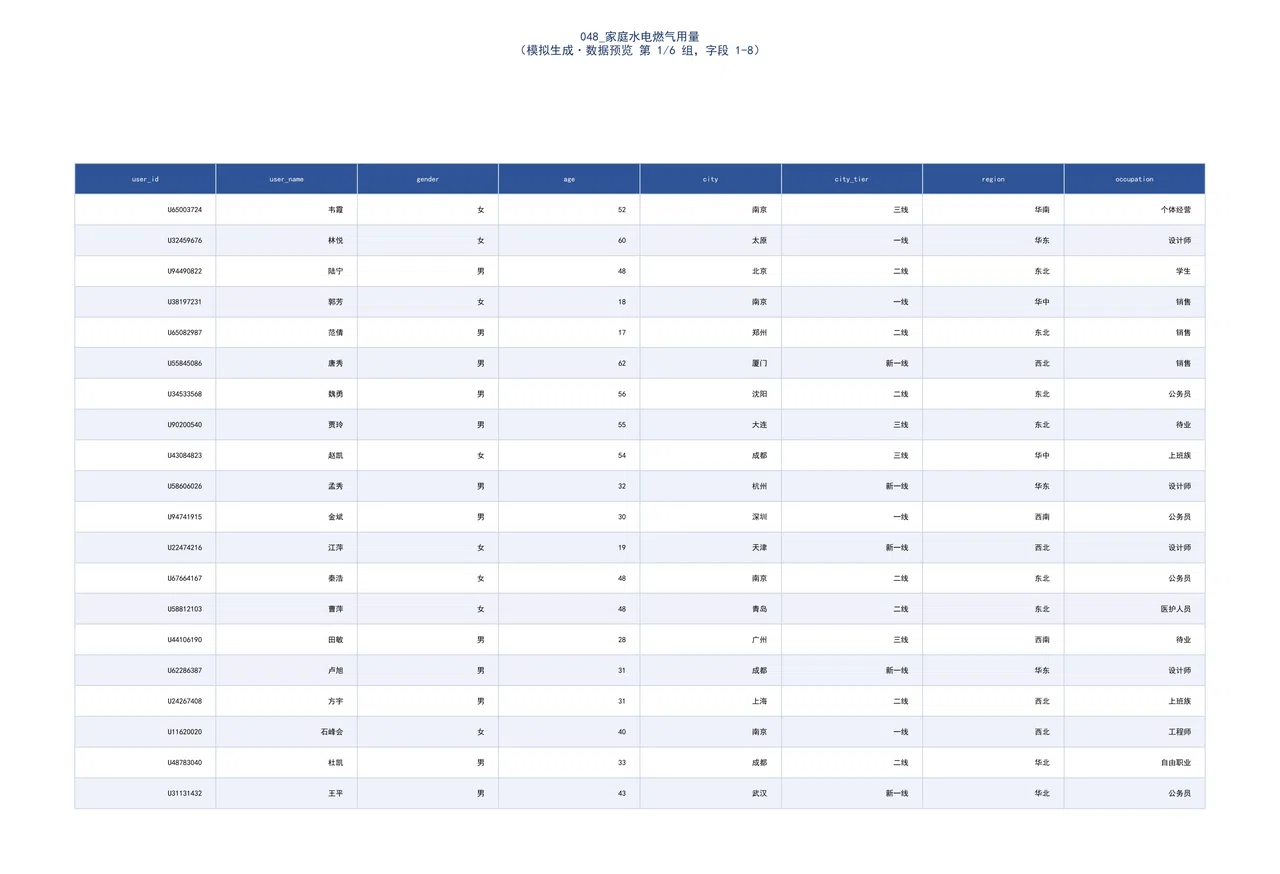The width and height of the screenshot is (1280, 874).
Task: Click user ID cell U31131432
Action: click(145, 793)
